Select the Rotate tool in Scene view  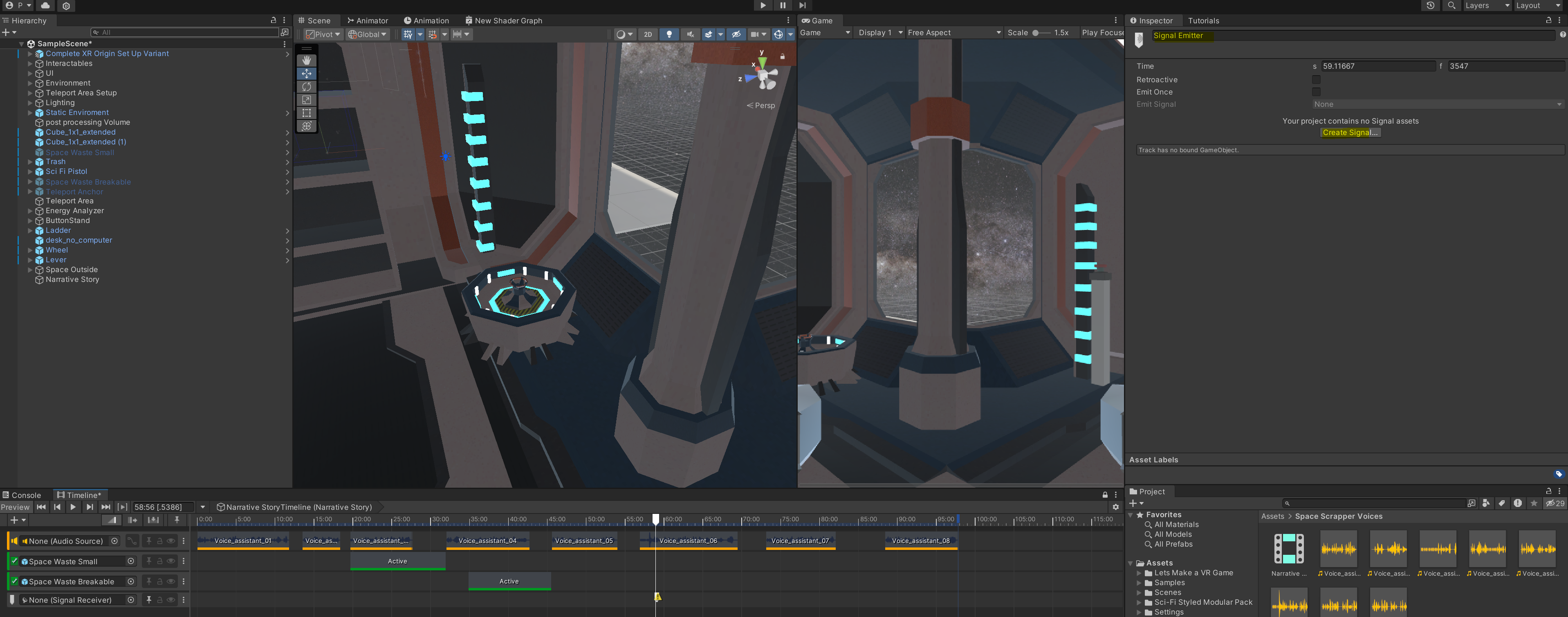(306, 86)
